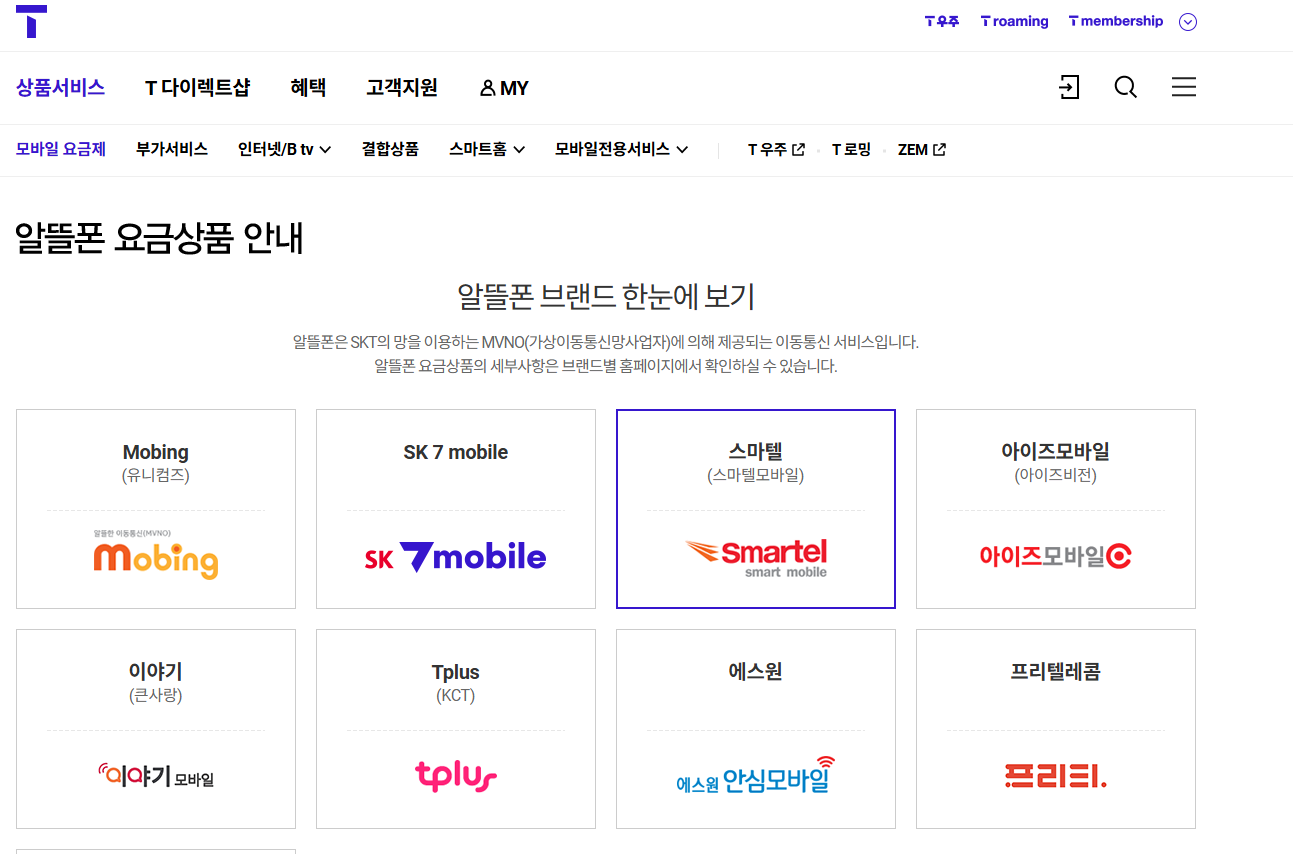Click the SK 7mobile logo image

click(x=456, y=557)
